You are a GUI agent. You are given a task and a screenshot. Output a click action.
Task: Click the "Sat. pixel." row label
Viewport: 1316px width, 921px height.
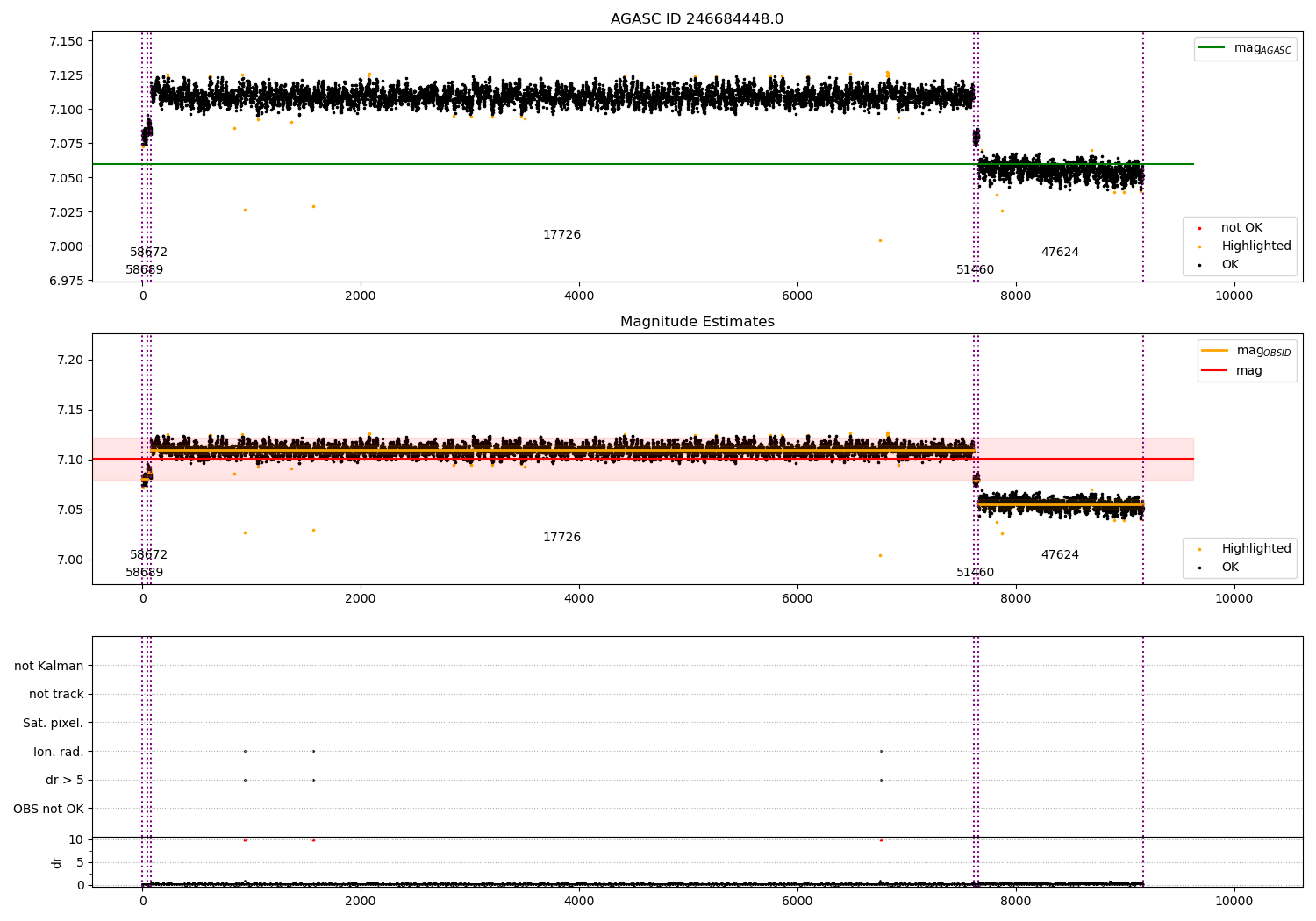(54, 724)
